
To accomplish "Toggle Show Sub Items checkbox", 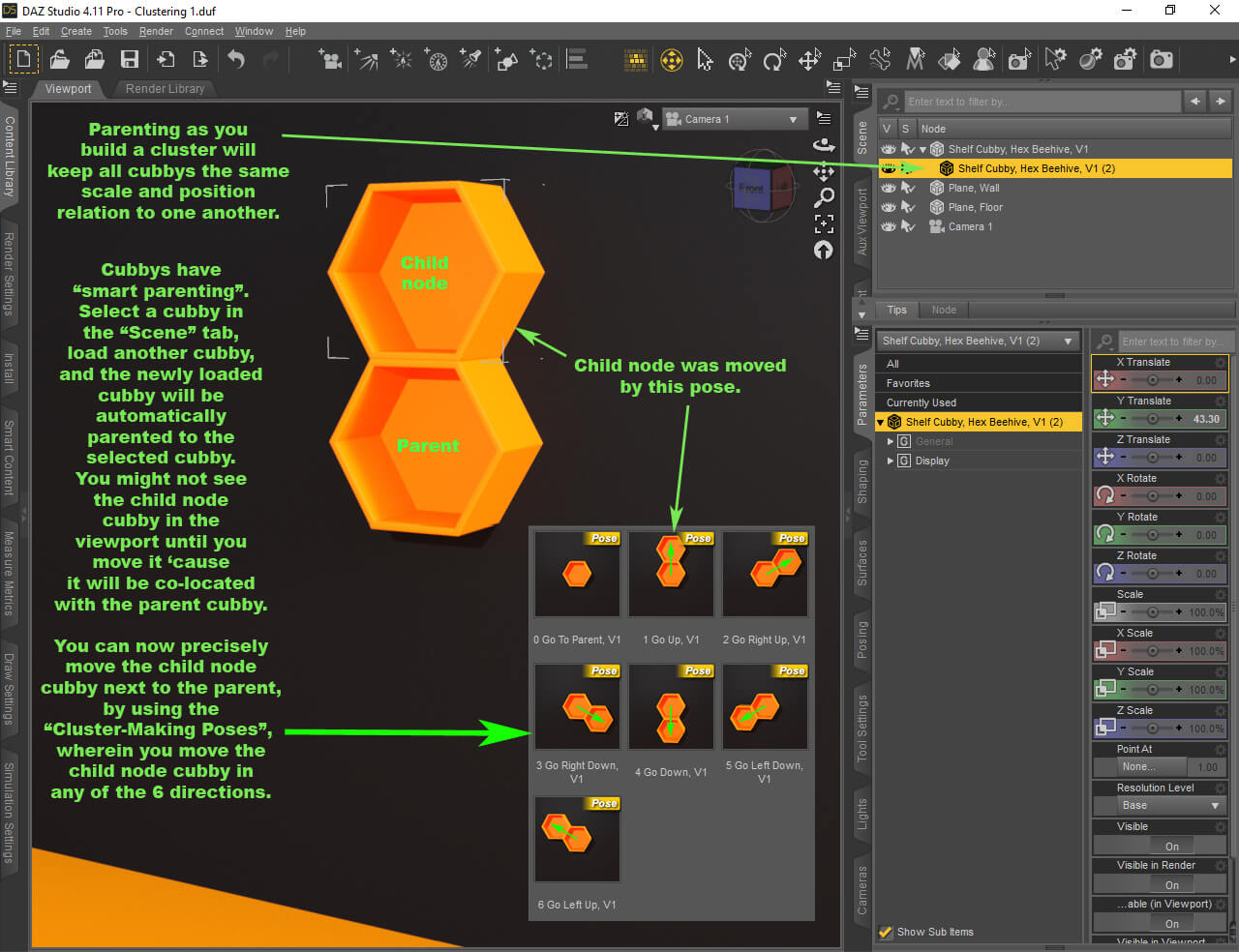I will [885, 933].
